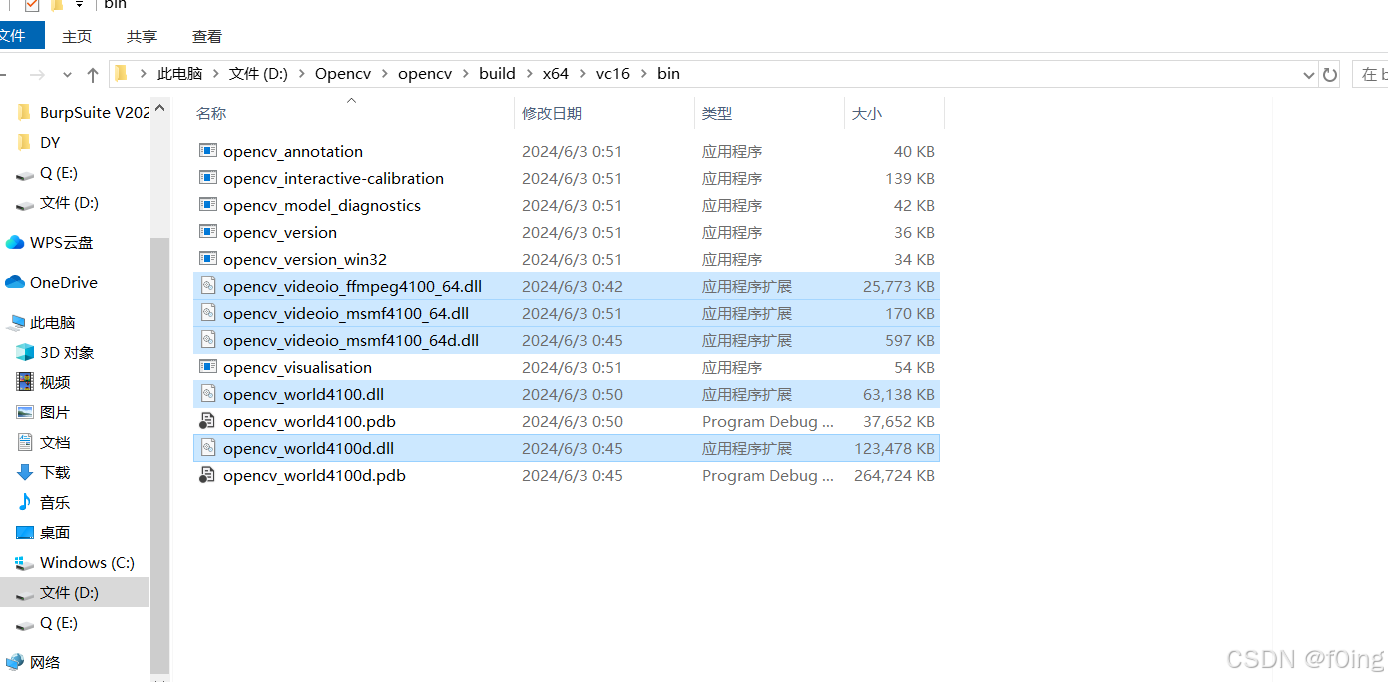The image size is (1388, 682).
Task: Open the quick access toolbar customize dropdown
Action: [x=79, y=5]
